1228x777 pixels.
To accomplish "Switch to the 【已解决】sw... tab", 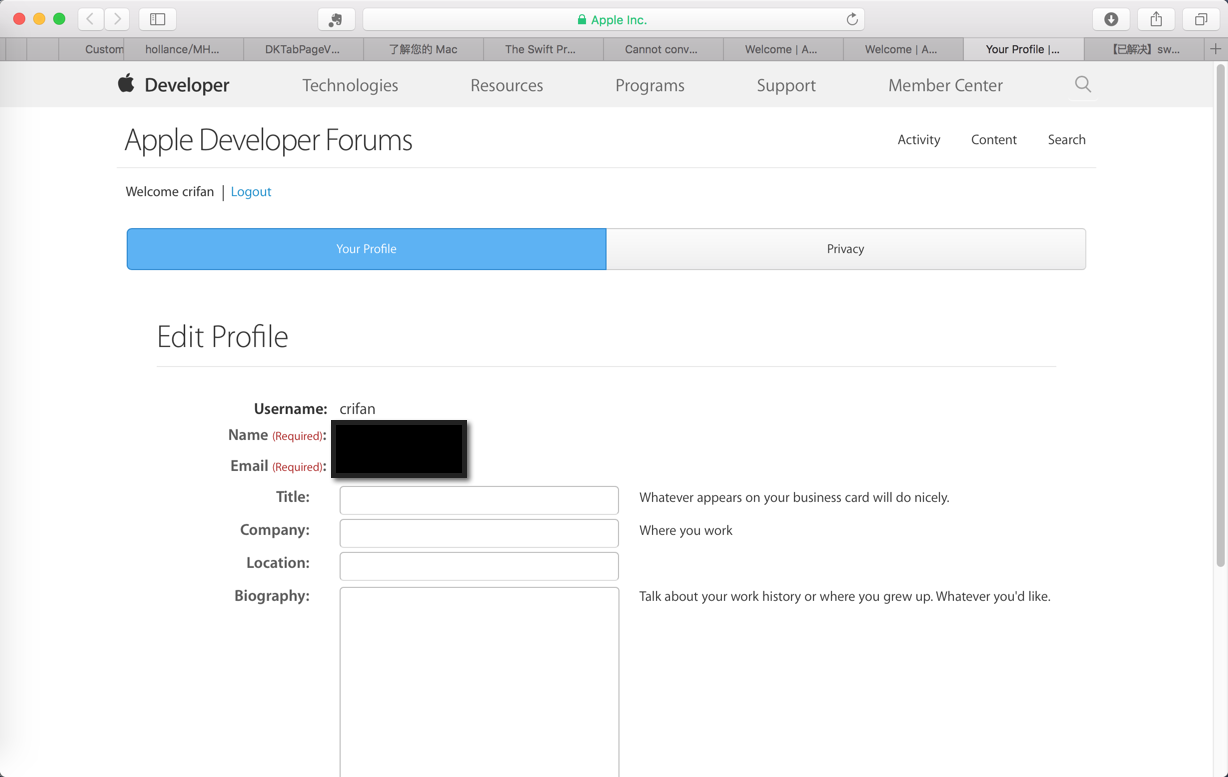I will [x=1144, y=49].
